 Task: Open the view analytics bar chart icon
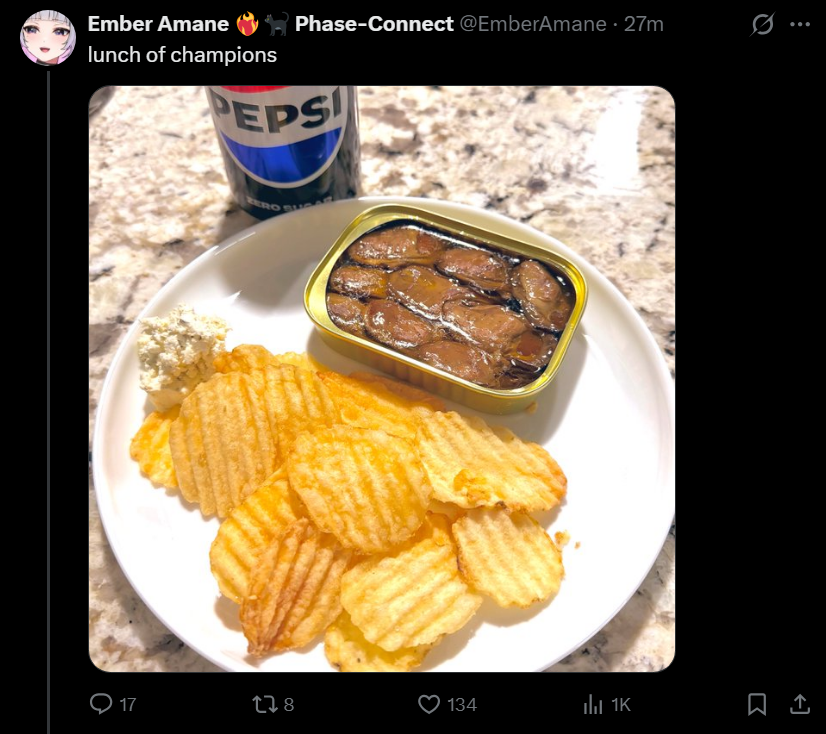pyautogui.click(x=593, y=704)
